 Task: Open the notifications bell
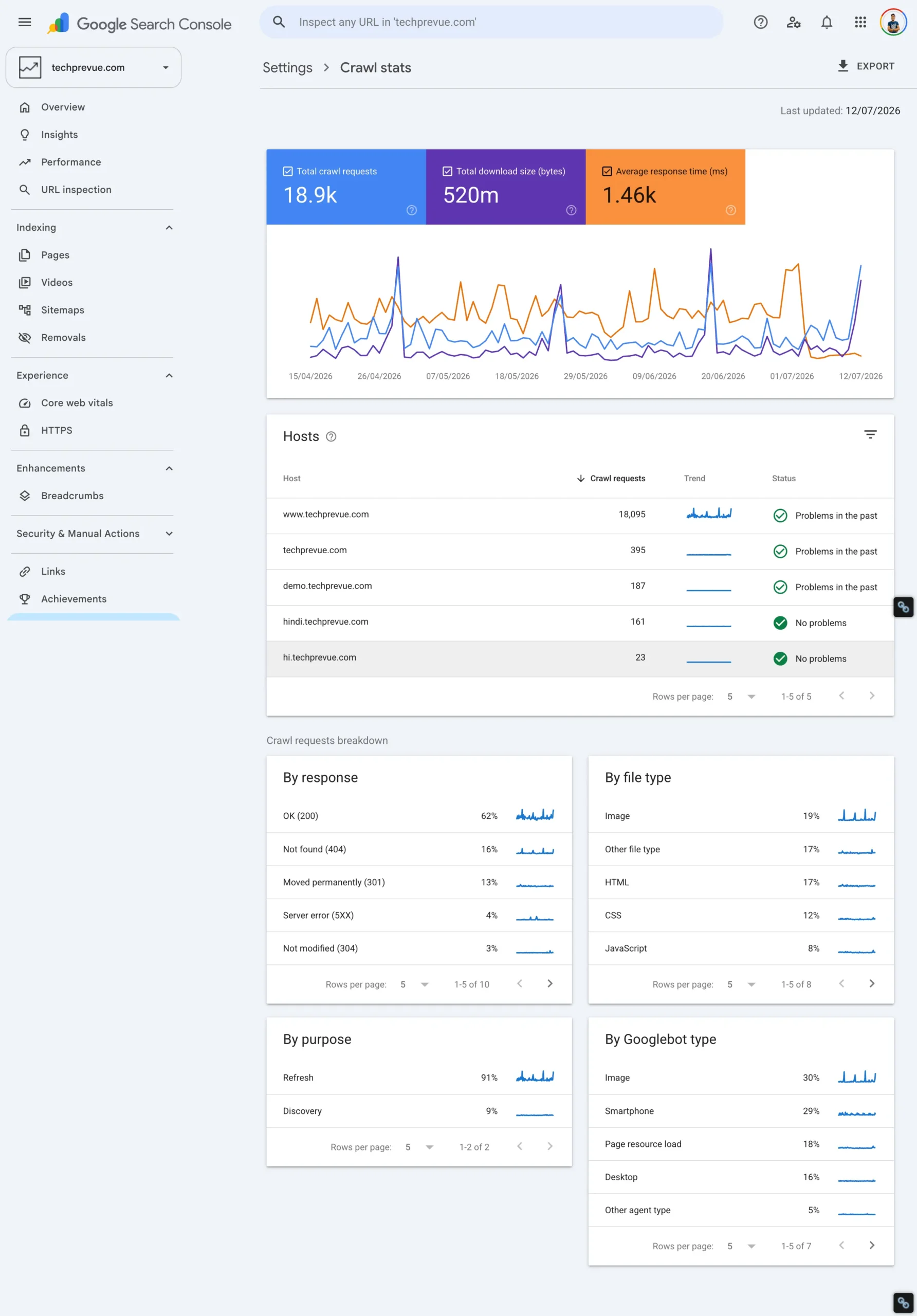coord(827,22)
